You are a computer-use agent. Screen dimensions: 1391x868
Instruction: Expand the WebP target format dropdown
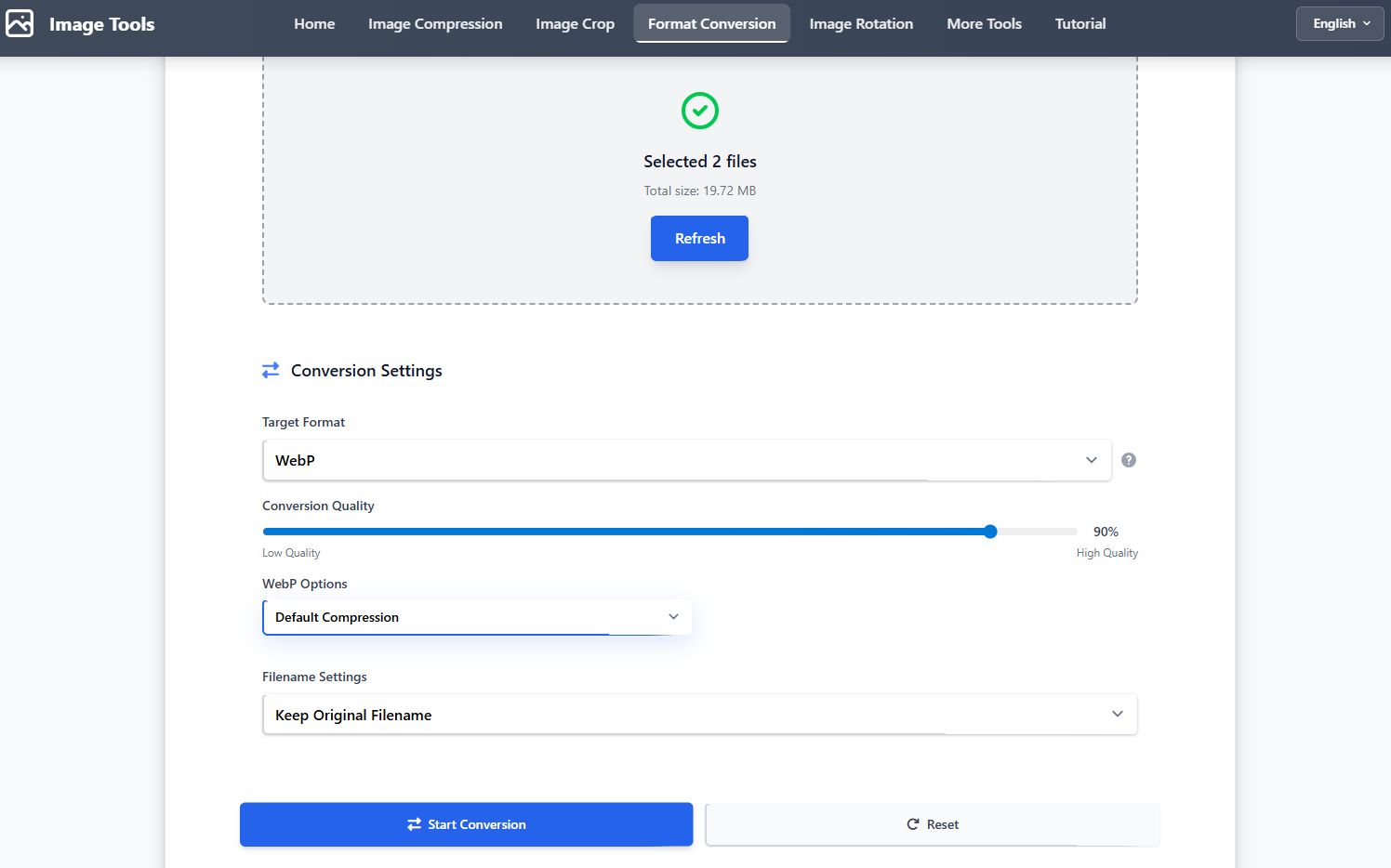687,460
